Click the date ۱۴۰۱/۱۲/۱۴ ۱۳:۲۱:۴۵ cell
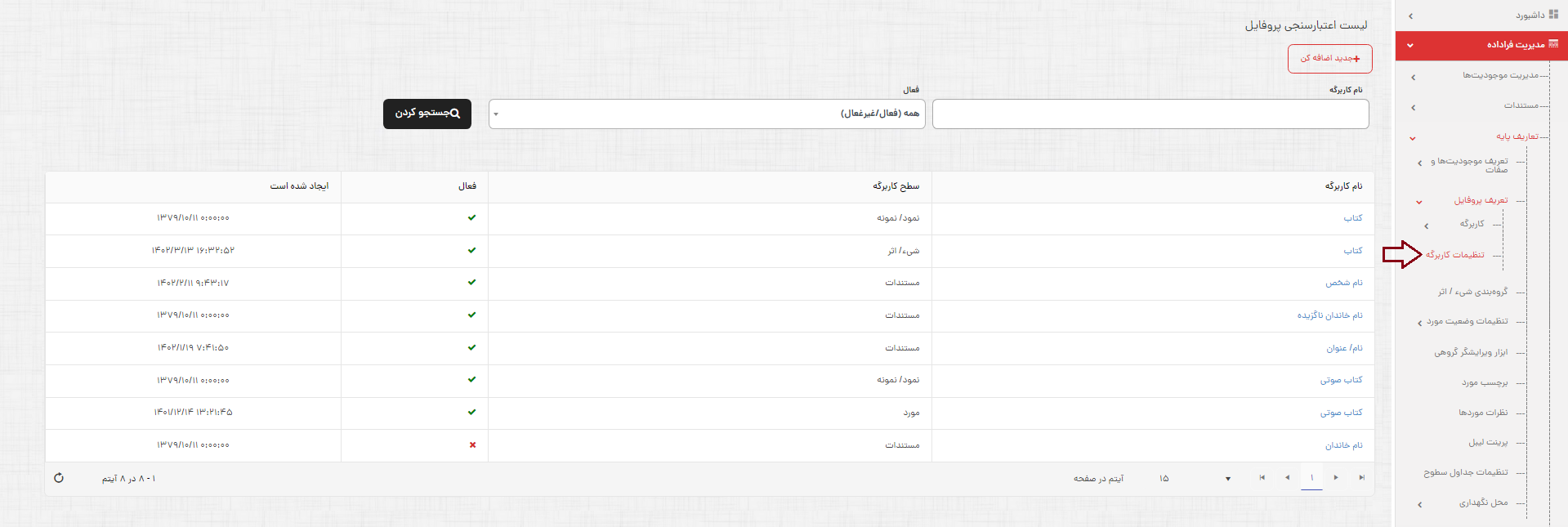The height and width of the screenshot is (527, 1568). [x=193, y=413]
